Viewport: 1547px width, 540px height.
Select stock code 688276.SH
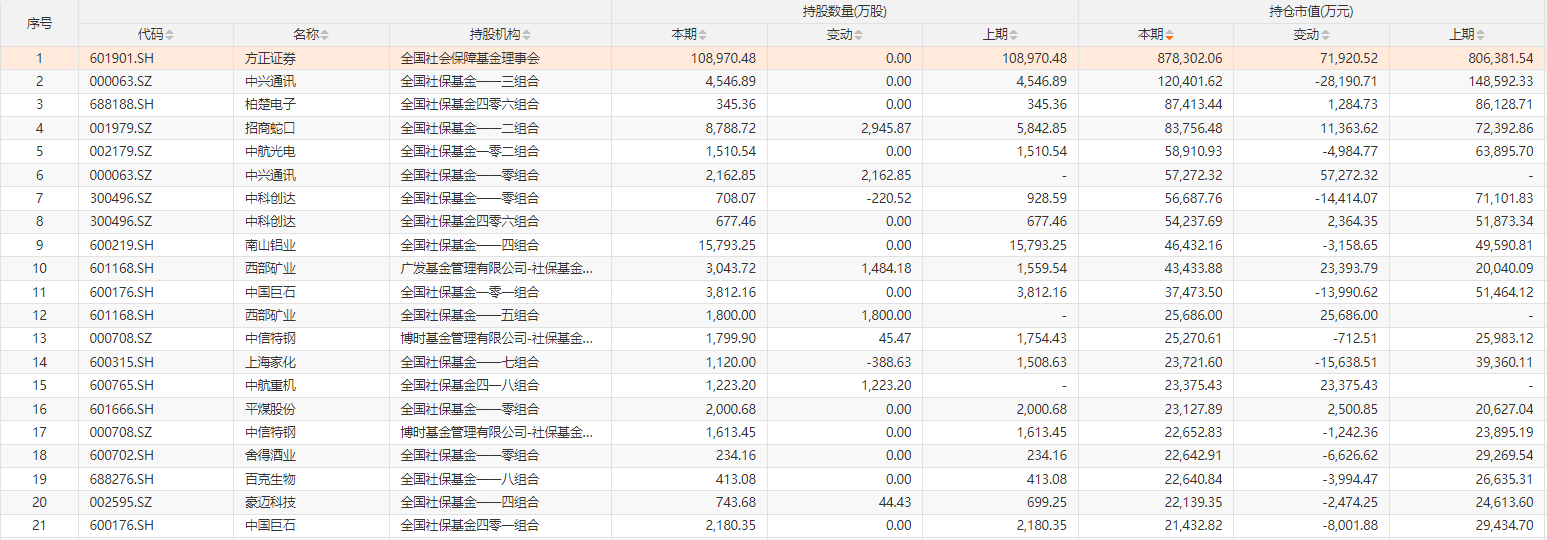tap(121, 478)
